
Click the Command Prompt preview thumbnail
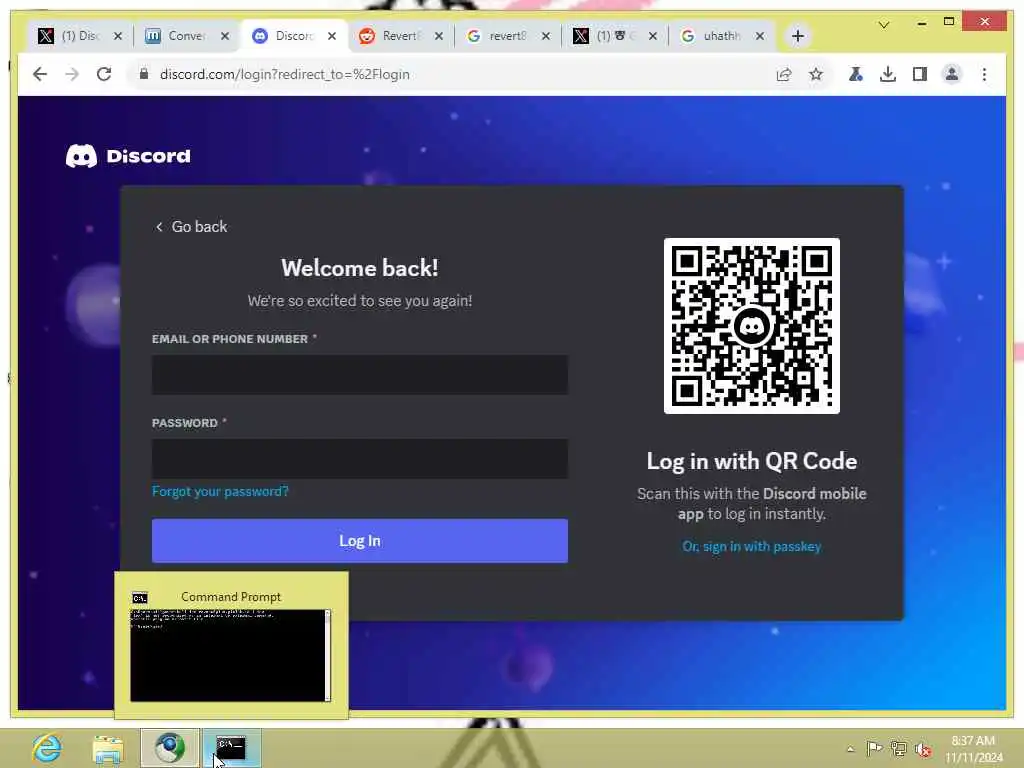point(231,655)
